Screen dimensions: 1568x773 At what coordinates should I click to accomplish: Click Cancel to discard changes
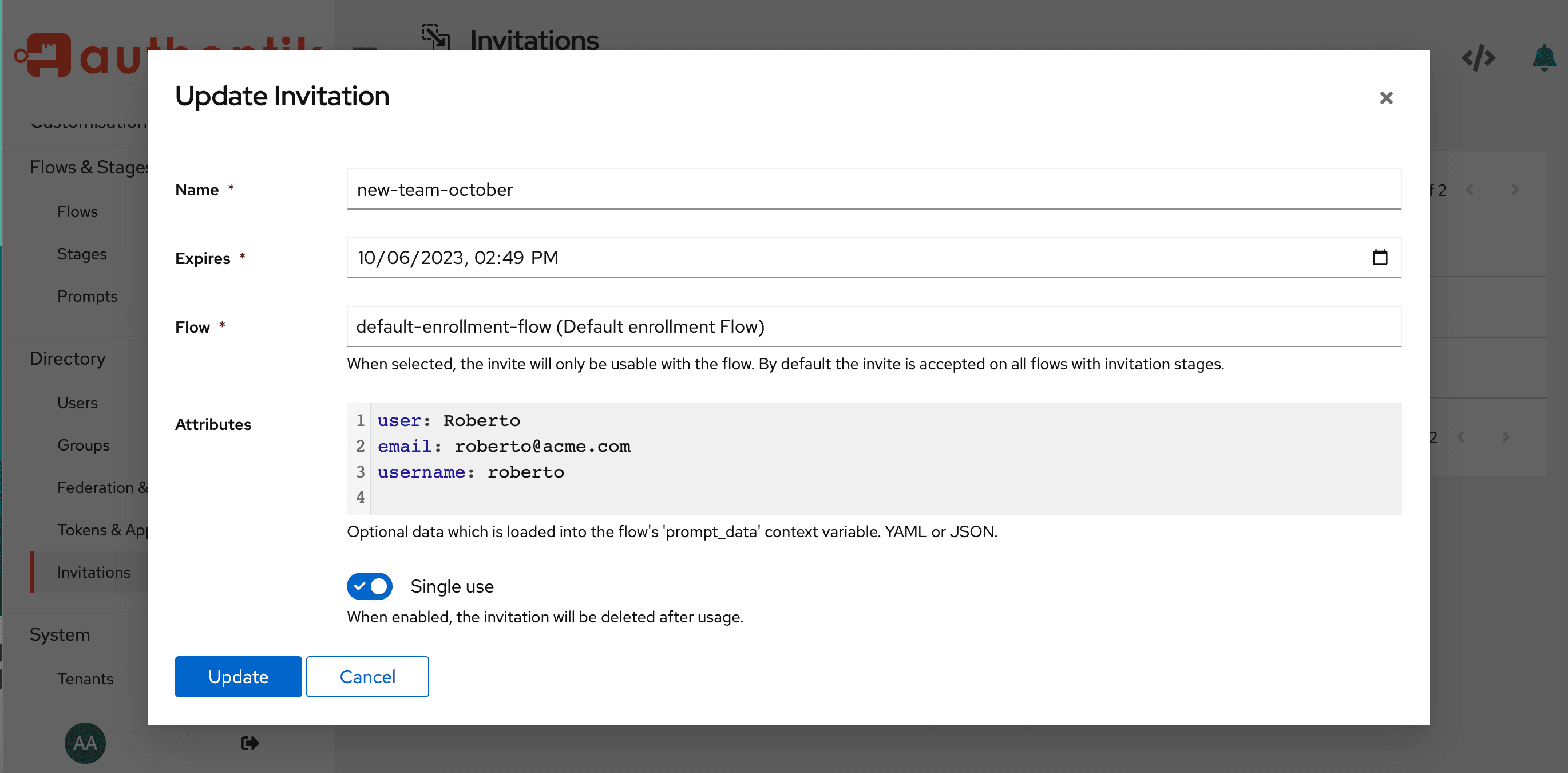367,676
